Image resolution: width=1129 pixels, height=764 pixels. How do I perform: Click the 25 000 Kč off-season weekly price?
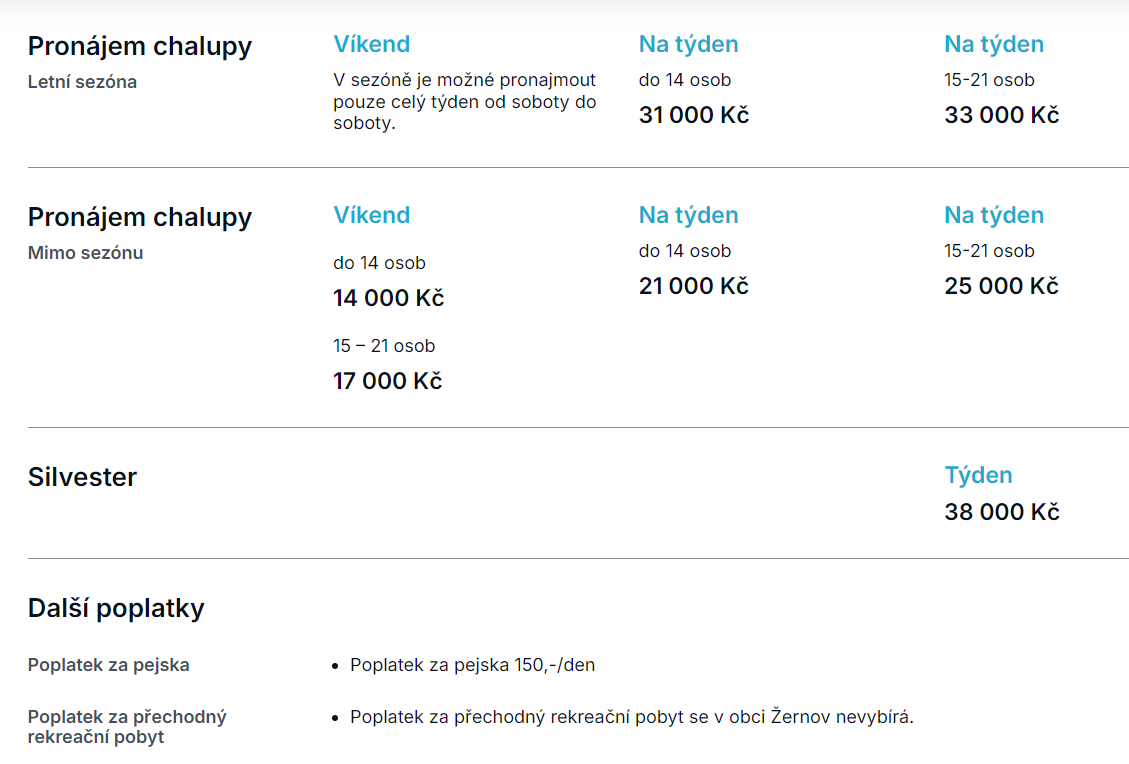pos(1002,286)
